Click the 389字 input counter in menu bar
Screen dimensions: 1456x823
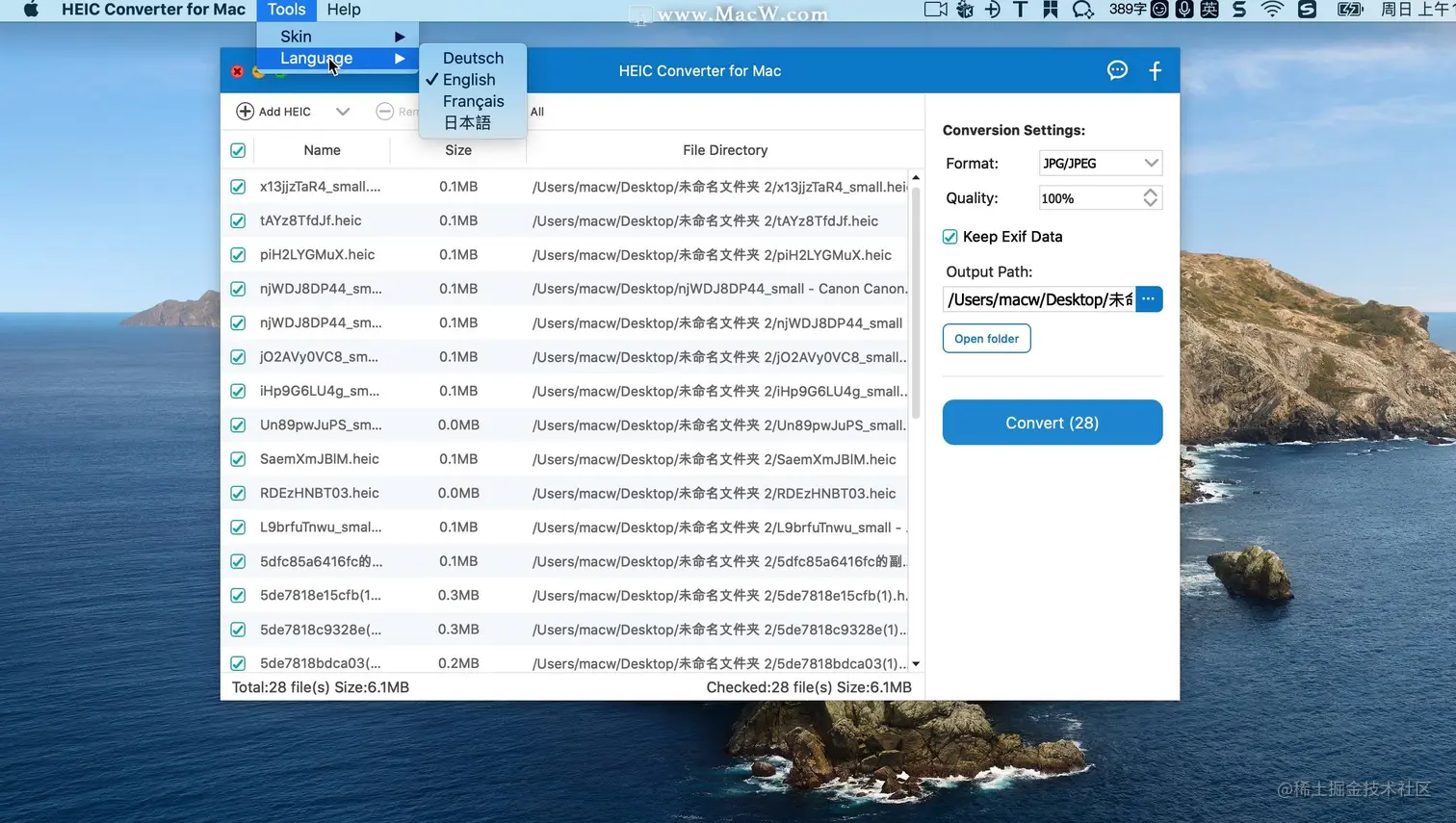point(1127,10)
